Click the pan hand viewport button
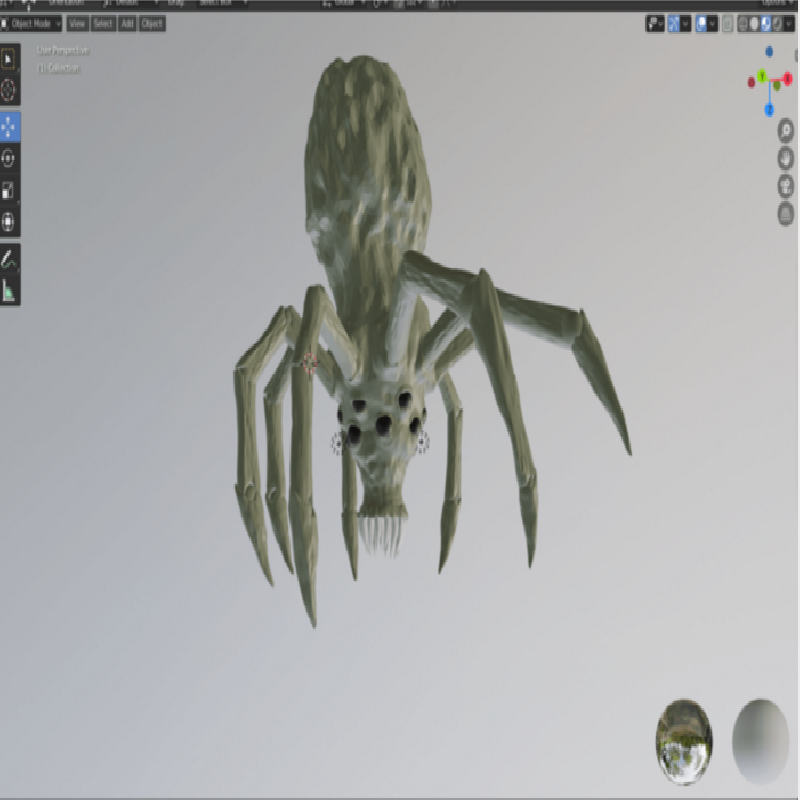The image size is (800, 800). pos(786,158)
